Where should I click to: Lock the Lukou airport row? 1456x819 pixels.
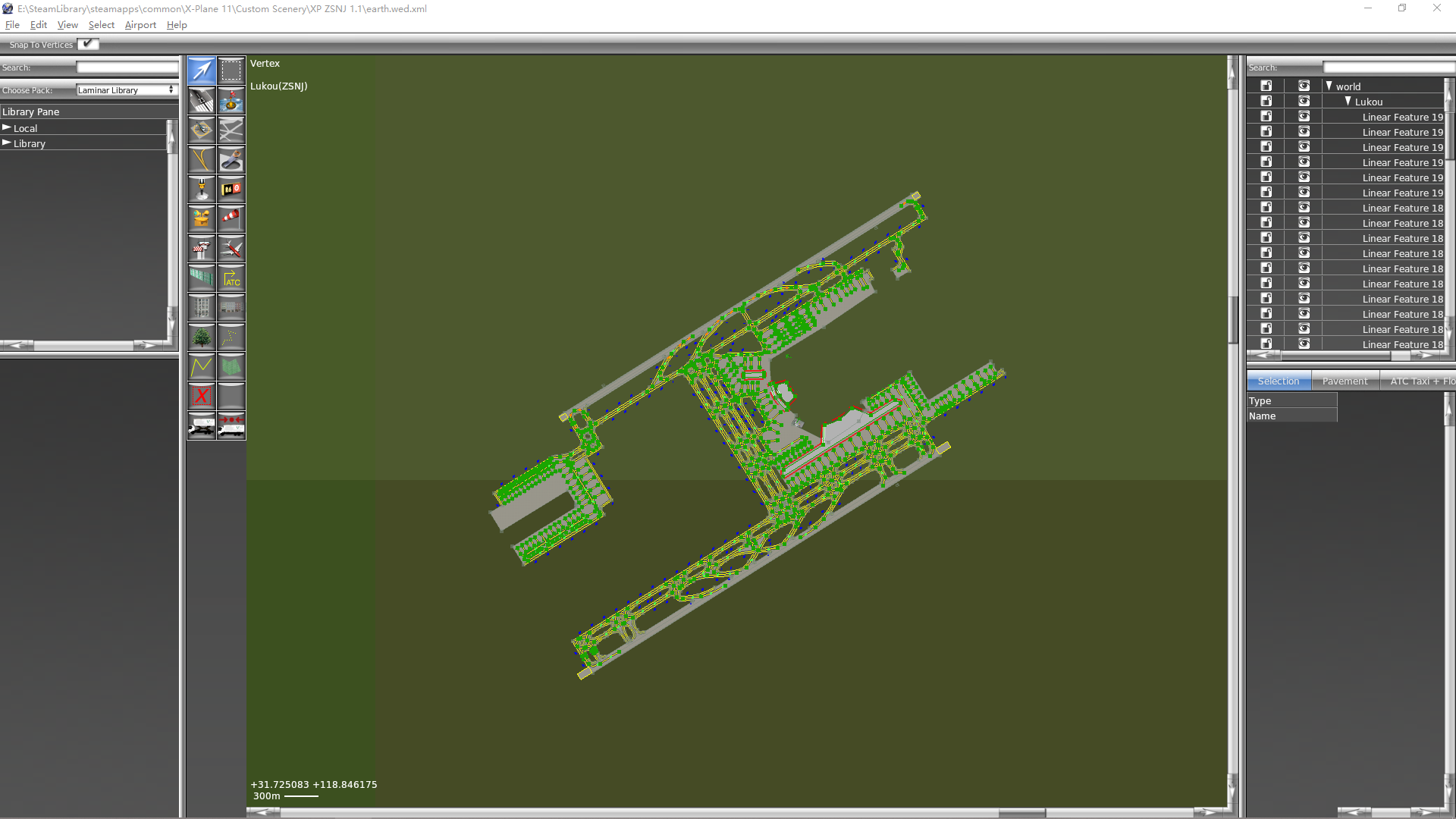[x=1266, y=101]
